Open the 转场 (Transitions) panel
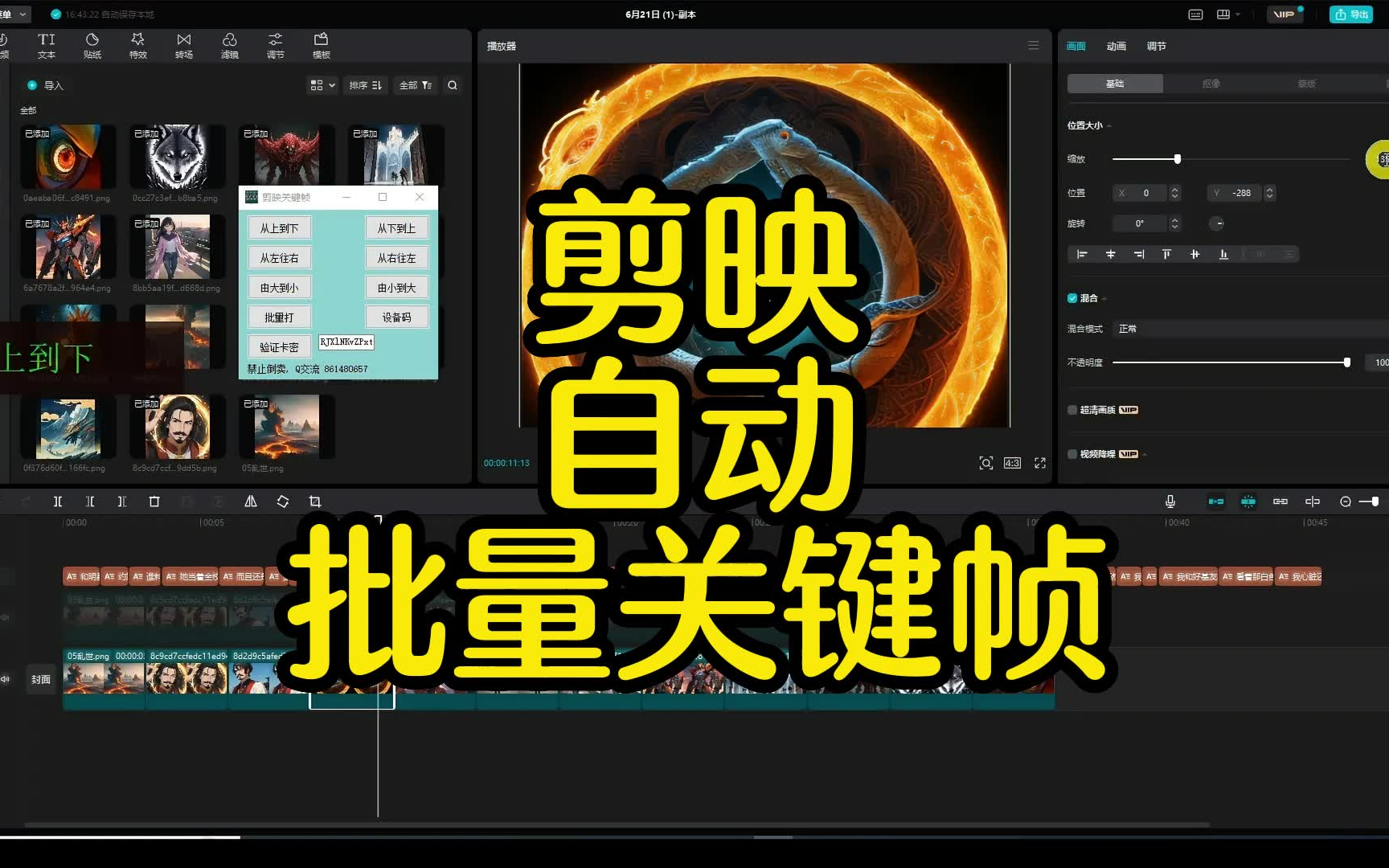The width and height of the screenshot is (1389, 868). click(184, 46)
